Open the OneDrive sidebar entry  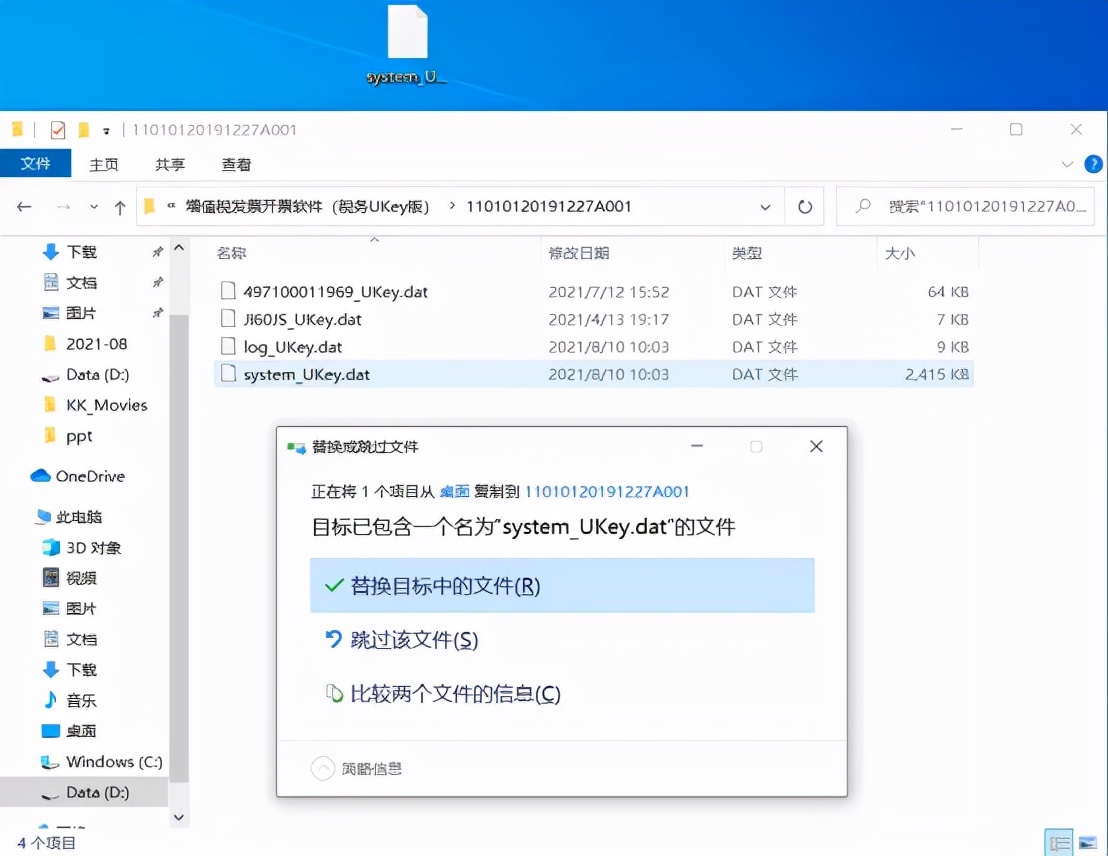pyautogui.click(x=90, y=476)
